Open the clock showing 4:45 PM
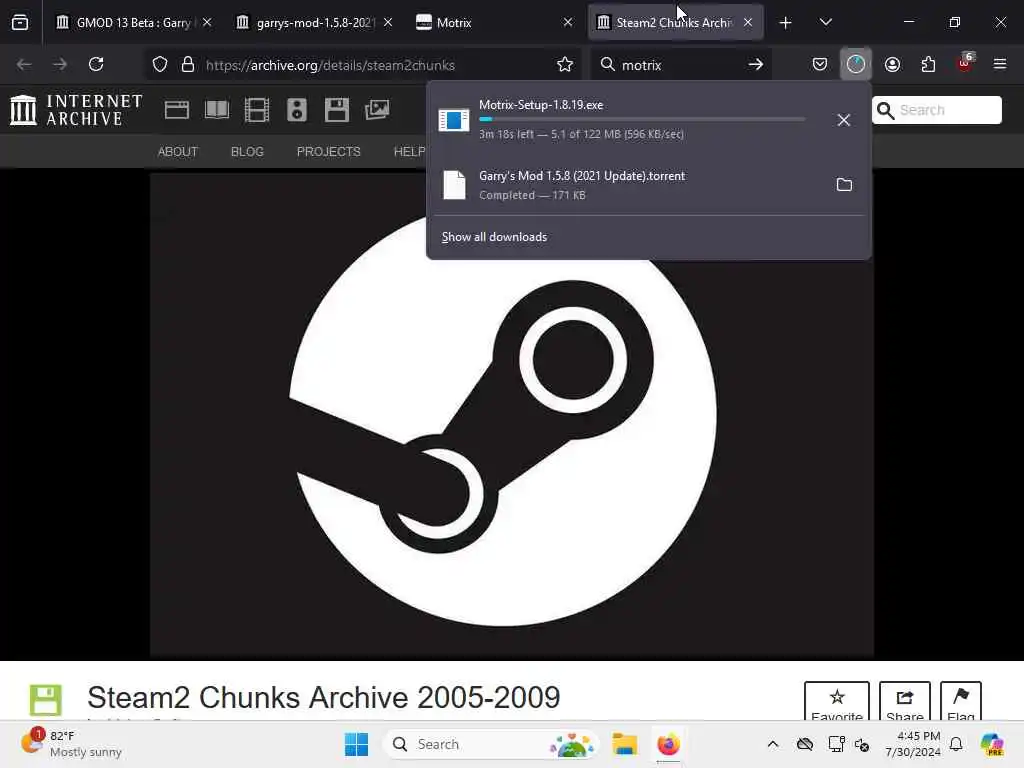This screenshot has height=768, width=1024. pyautogui.click(x=913, y=744)
